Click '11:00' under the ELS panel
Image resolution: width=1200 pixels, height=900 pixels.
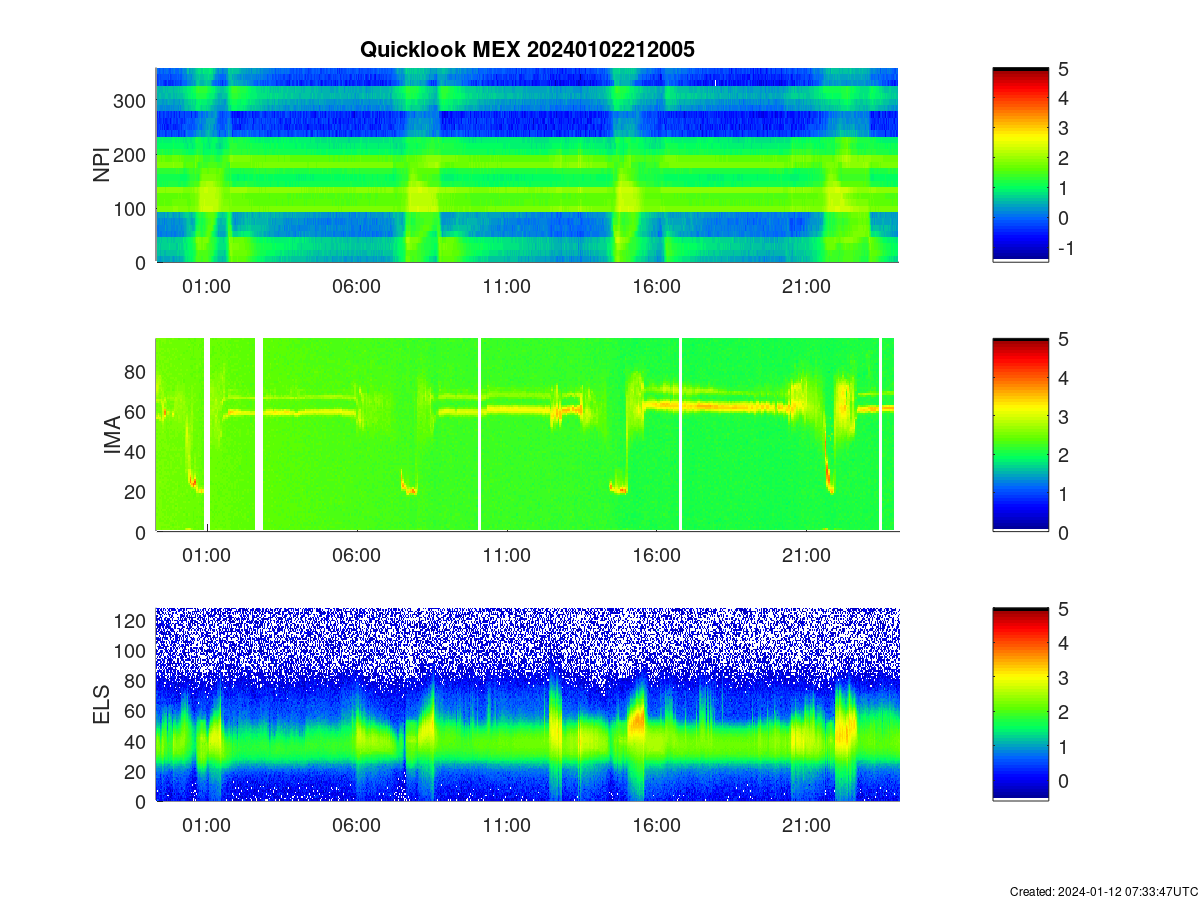pos(506,826)
